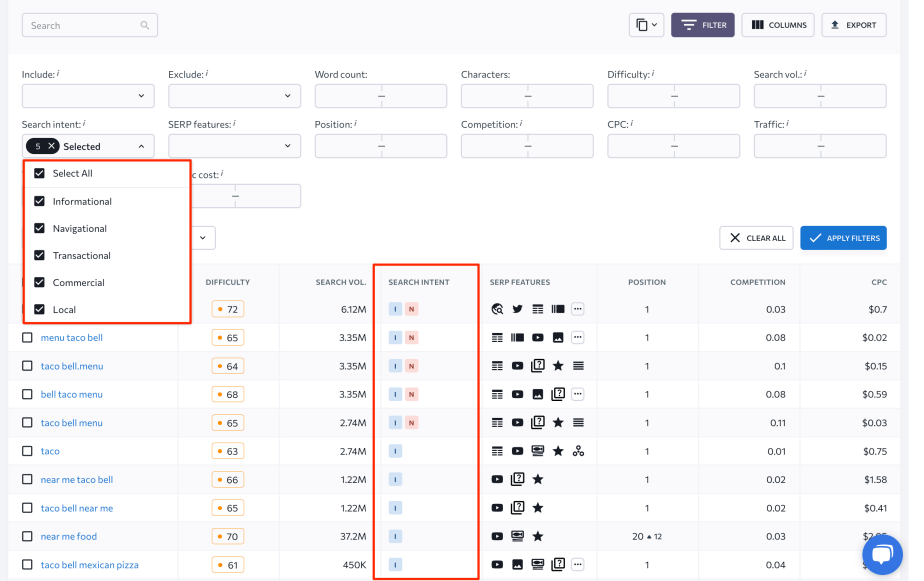Click the Filter toolbar button

pyautogui.click(x=702, y=24)
